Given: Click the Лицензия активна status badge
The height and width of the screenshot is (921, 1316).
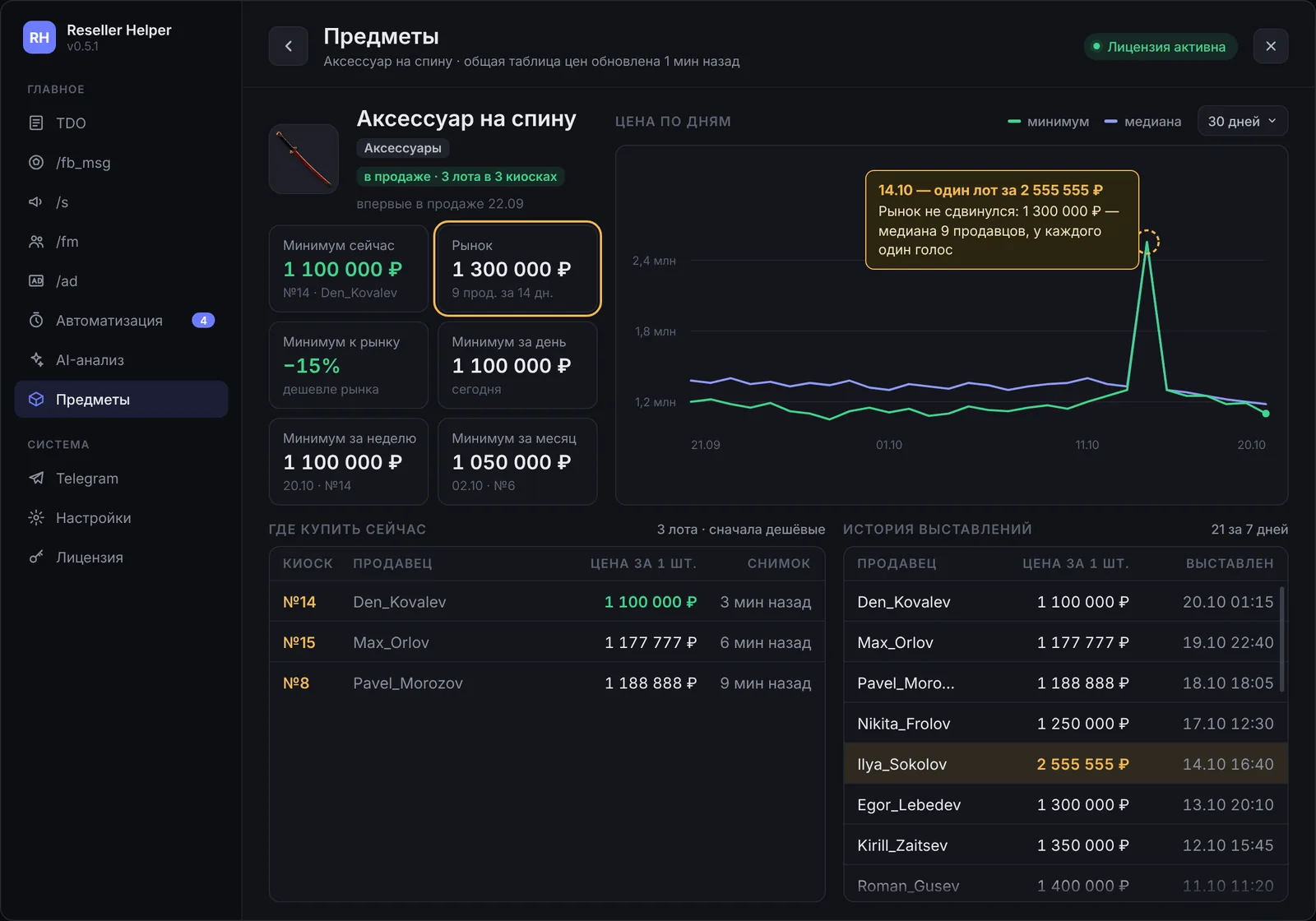Looking at the screenshot, I should pos(1161,47).
